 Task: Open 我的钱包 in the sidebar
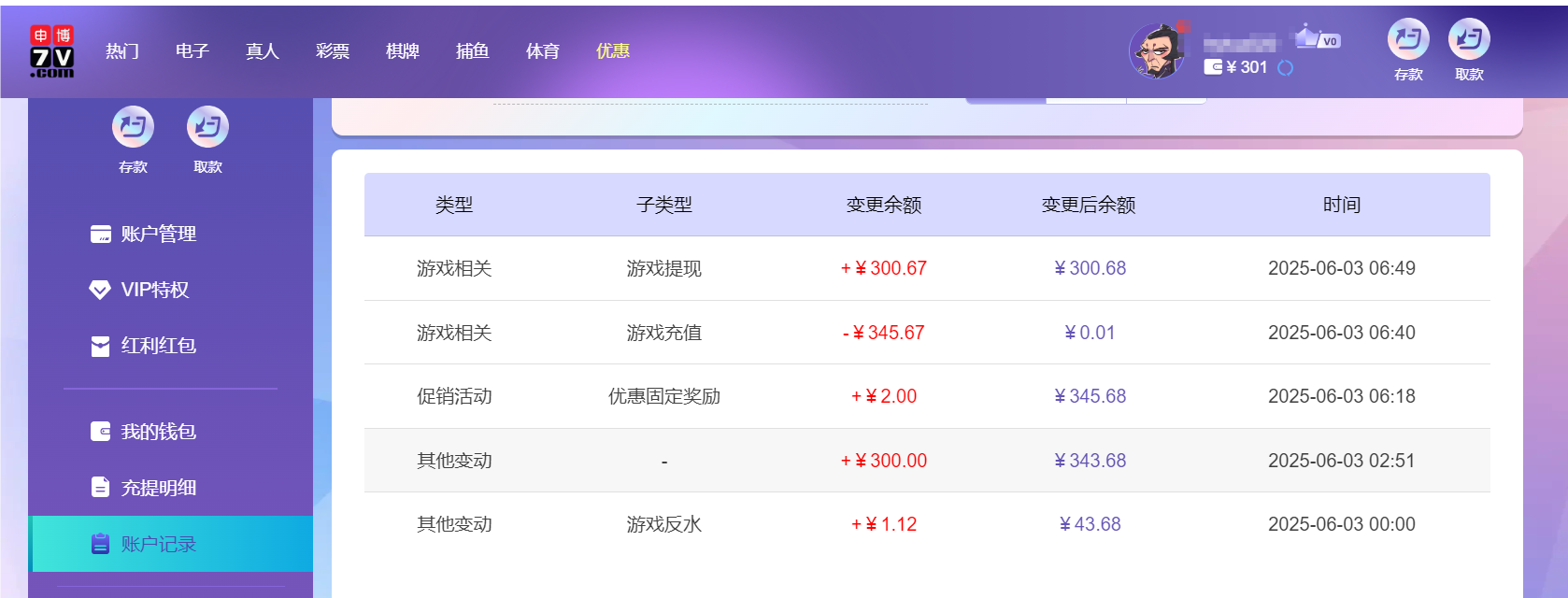click(x=157, y=432)
